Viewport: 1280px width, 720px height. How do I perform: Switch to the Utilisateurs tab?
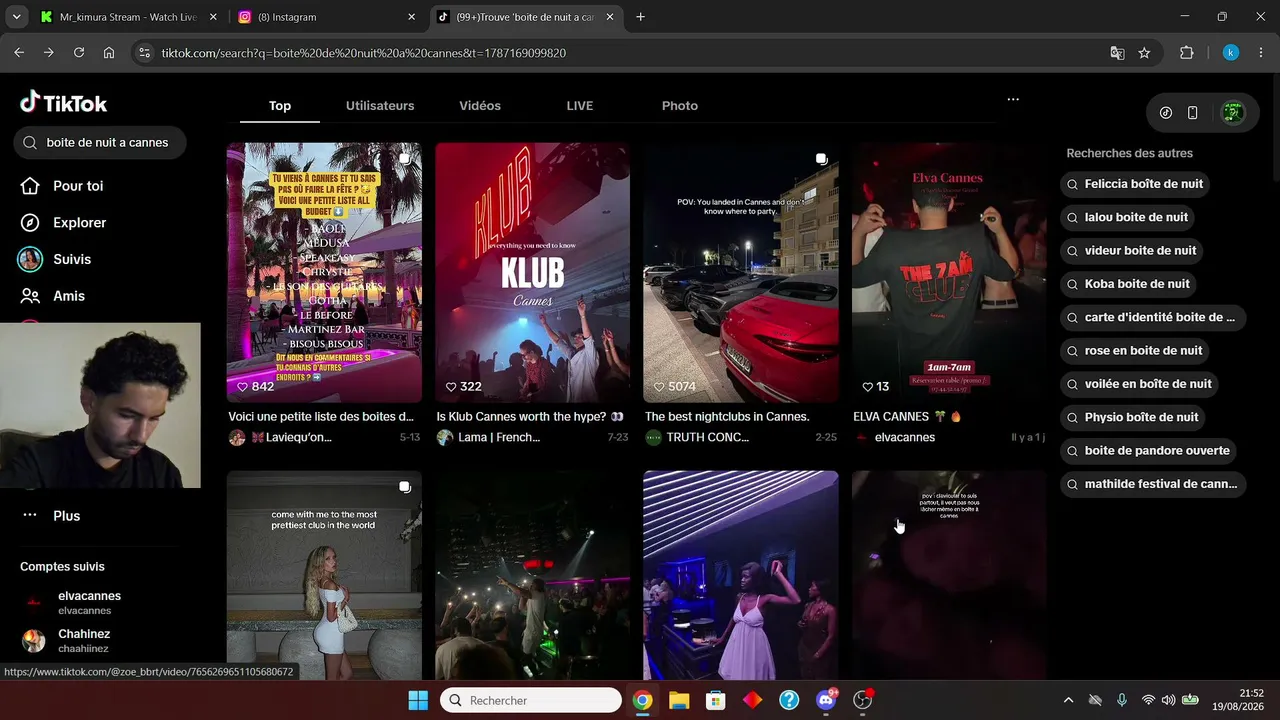click(x=380, y=106)
